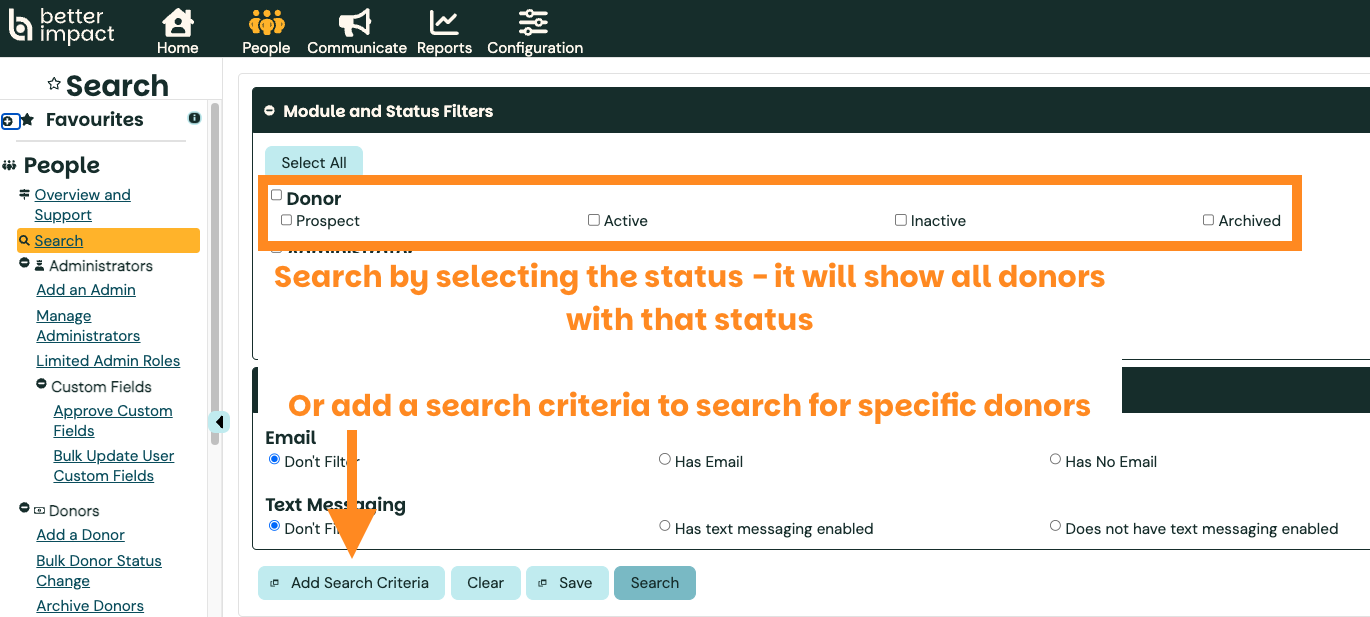The width and height of the screenshot is (1370, 617).
Task: Click the Home icon in top navigation
Action: coord(177,22)
